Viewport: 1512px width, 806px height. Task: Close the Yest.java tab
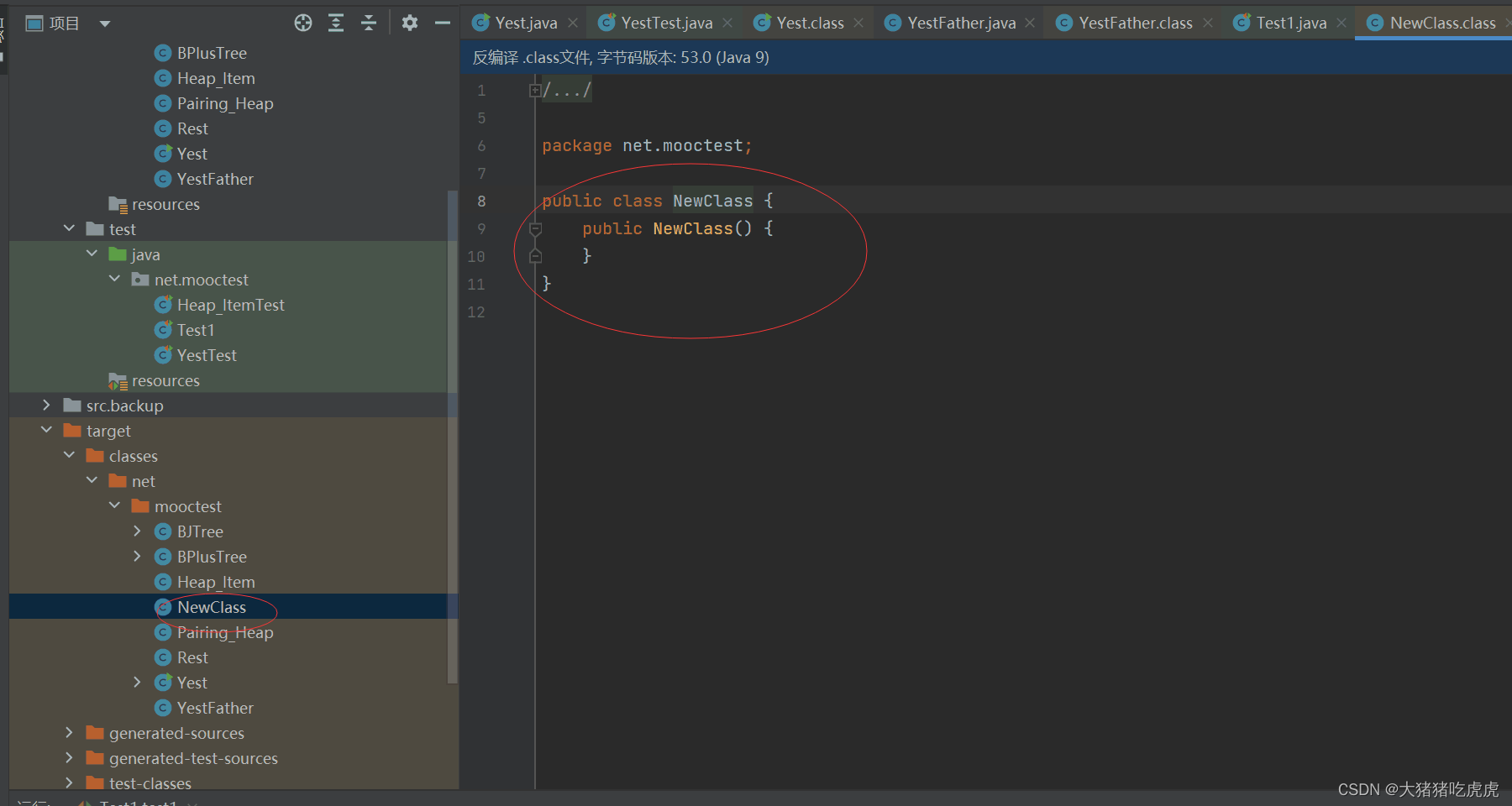coord(573,23)
